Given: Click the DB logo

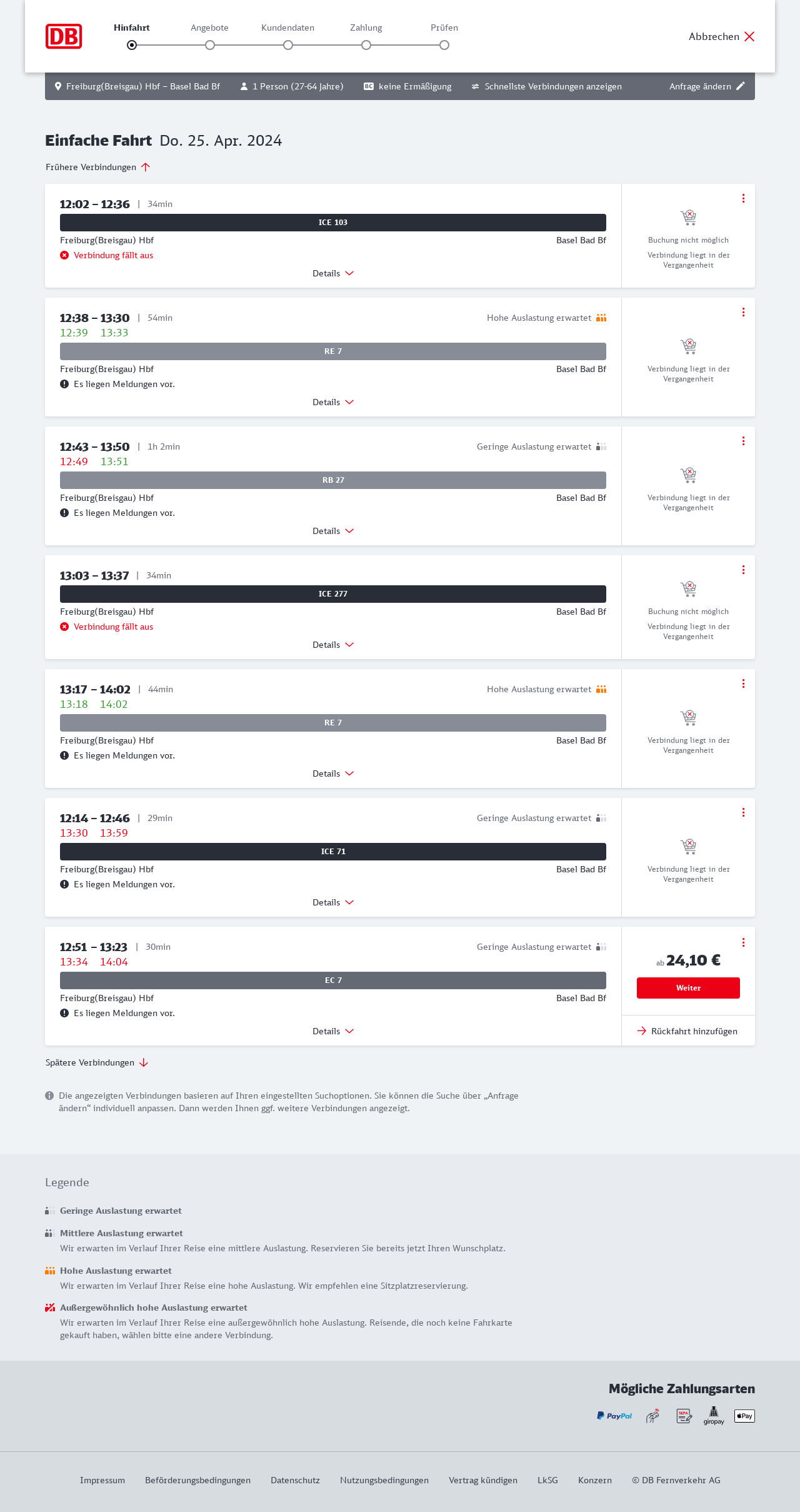Looking at the screenshot, I should [64, 36].
